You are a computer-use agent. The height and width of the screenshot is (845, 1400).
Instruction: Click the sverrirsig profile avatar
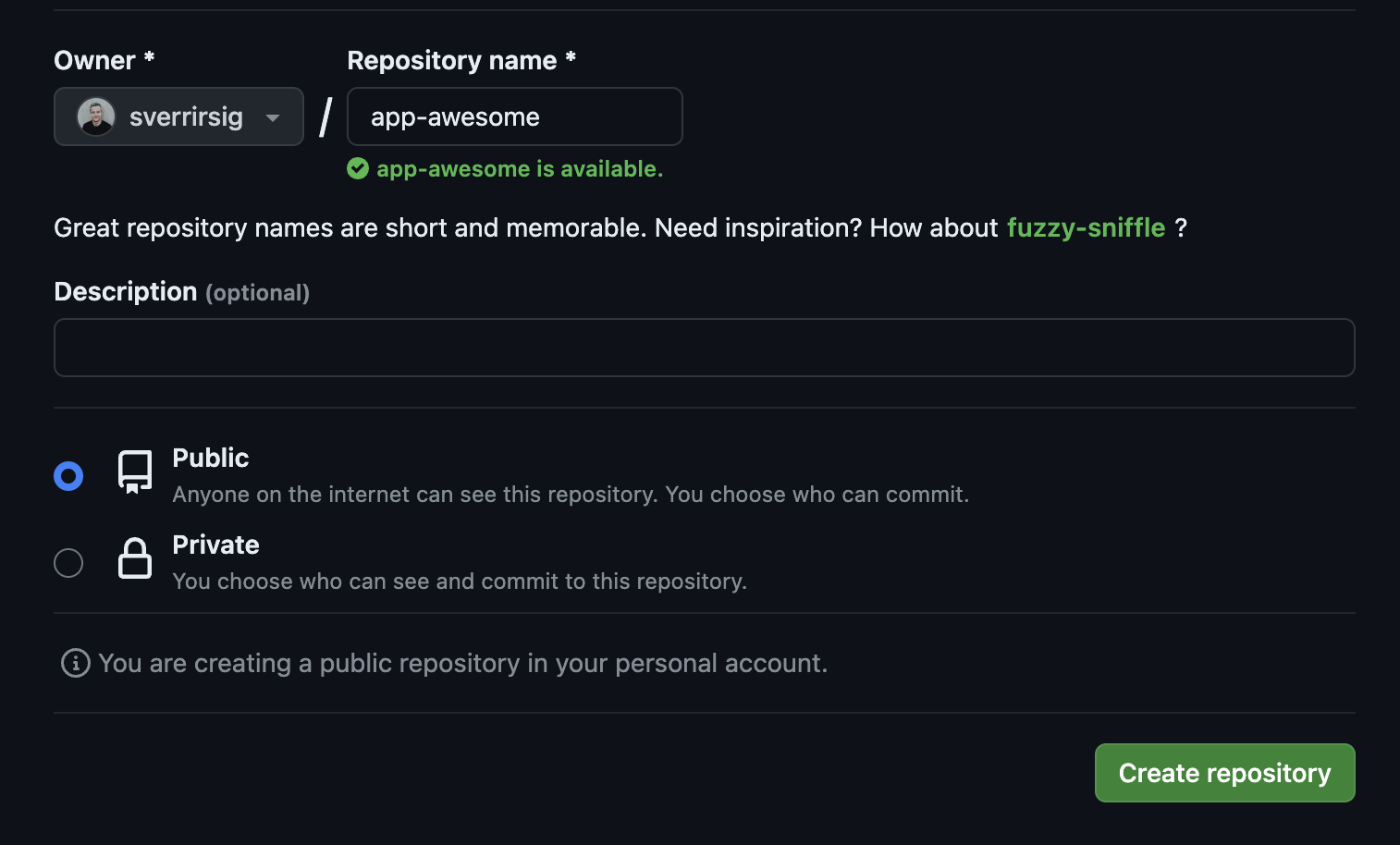click(96, 117)
